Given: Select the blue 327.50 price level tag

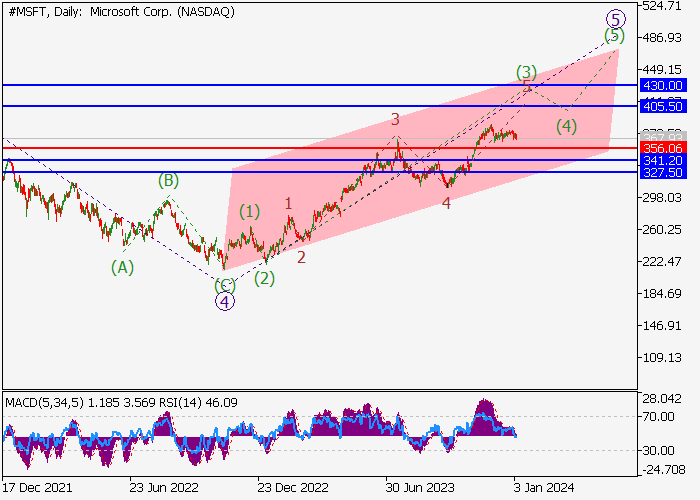Looking at the screenshot, I should click(663, 173).
